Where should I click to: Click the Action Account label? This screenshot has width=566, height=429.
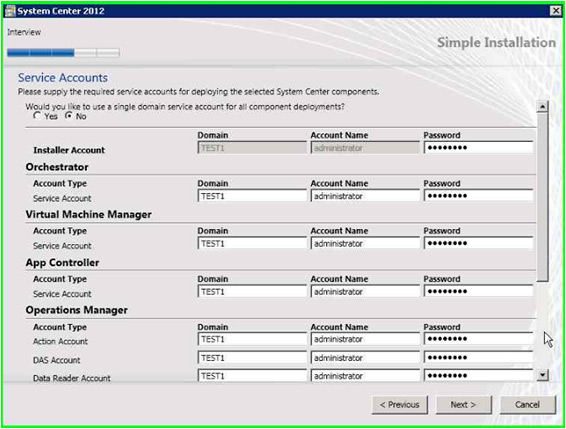(60, 341)
